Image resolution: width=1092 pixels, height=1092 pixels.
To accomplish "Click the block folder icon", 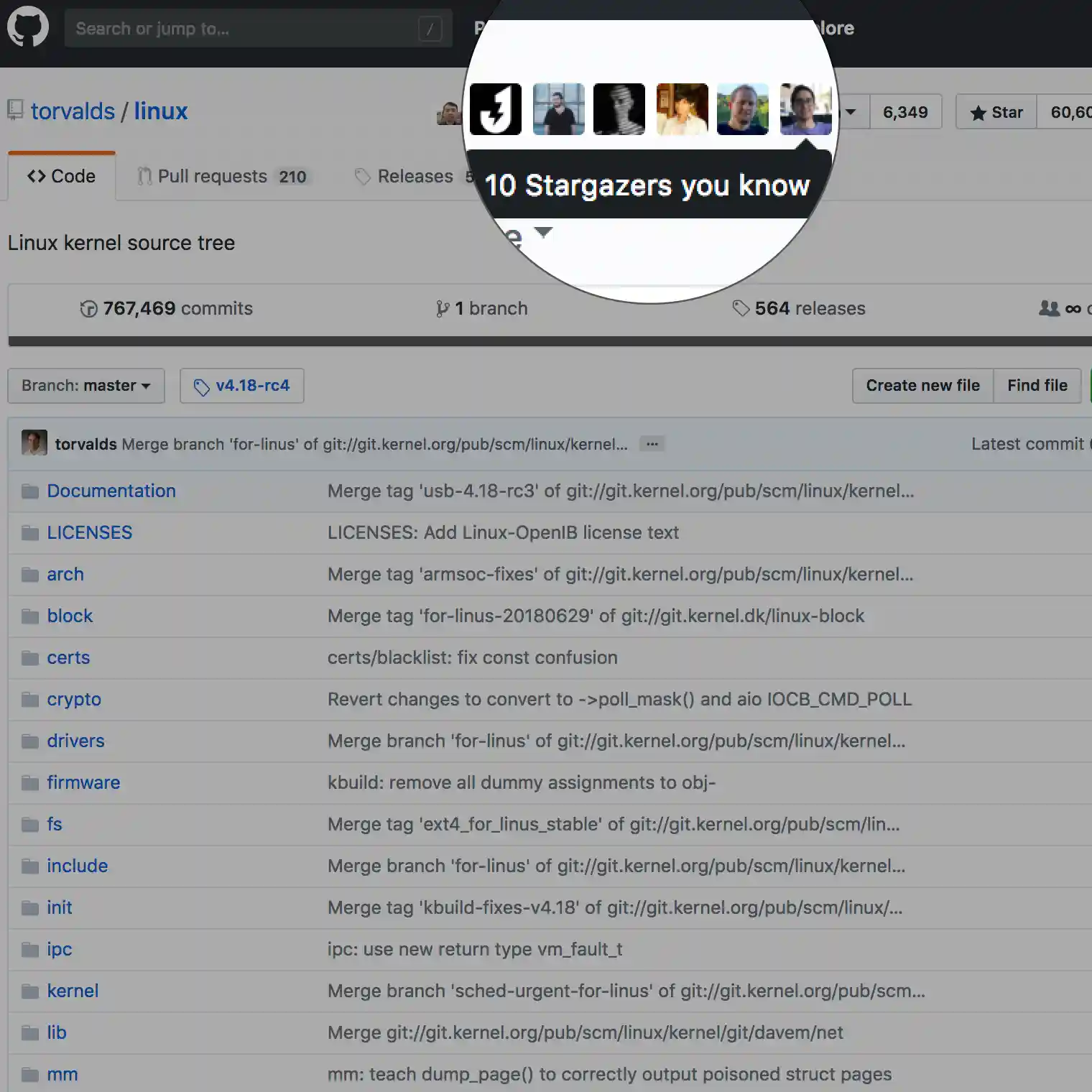I will click(30, 616).
